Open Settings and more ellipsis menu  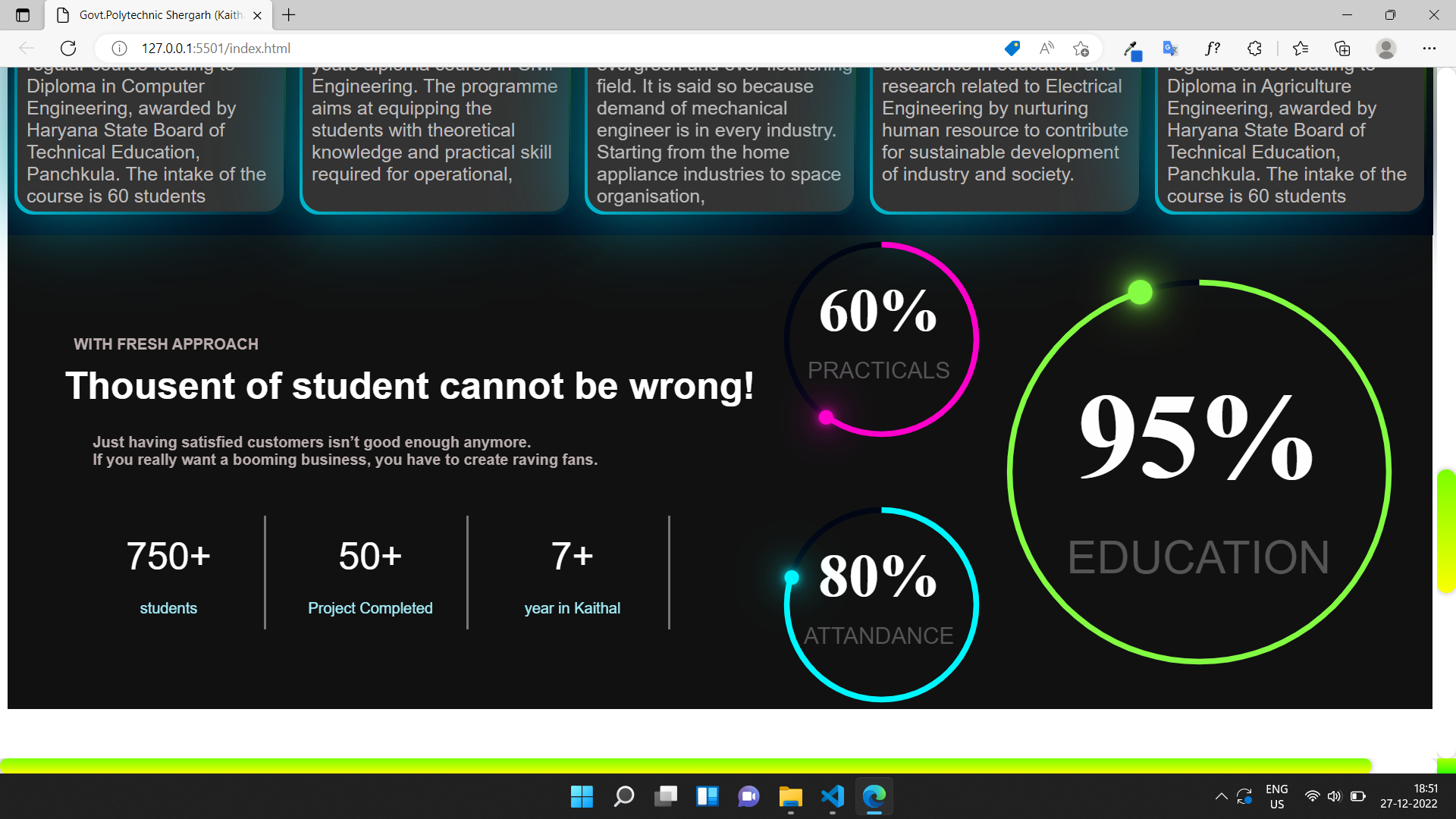1429,49
